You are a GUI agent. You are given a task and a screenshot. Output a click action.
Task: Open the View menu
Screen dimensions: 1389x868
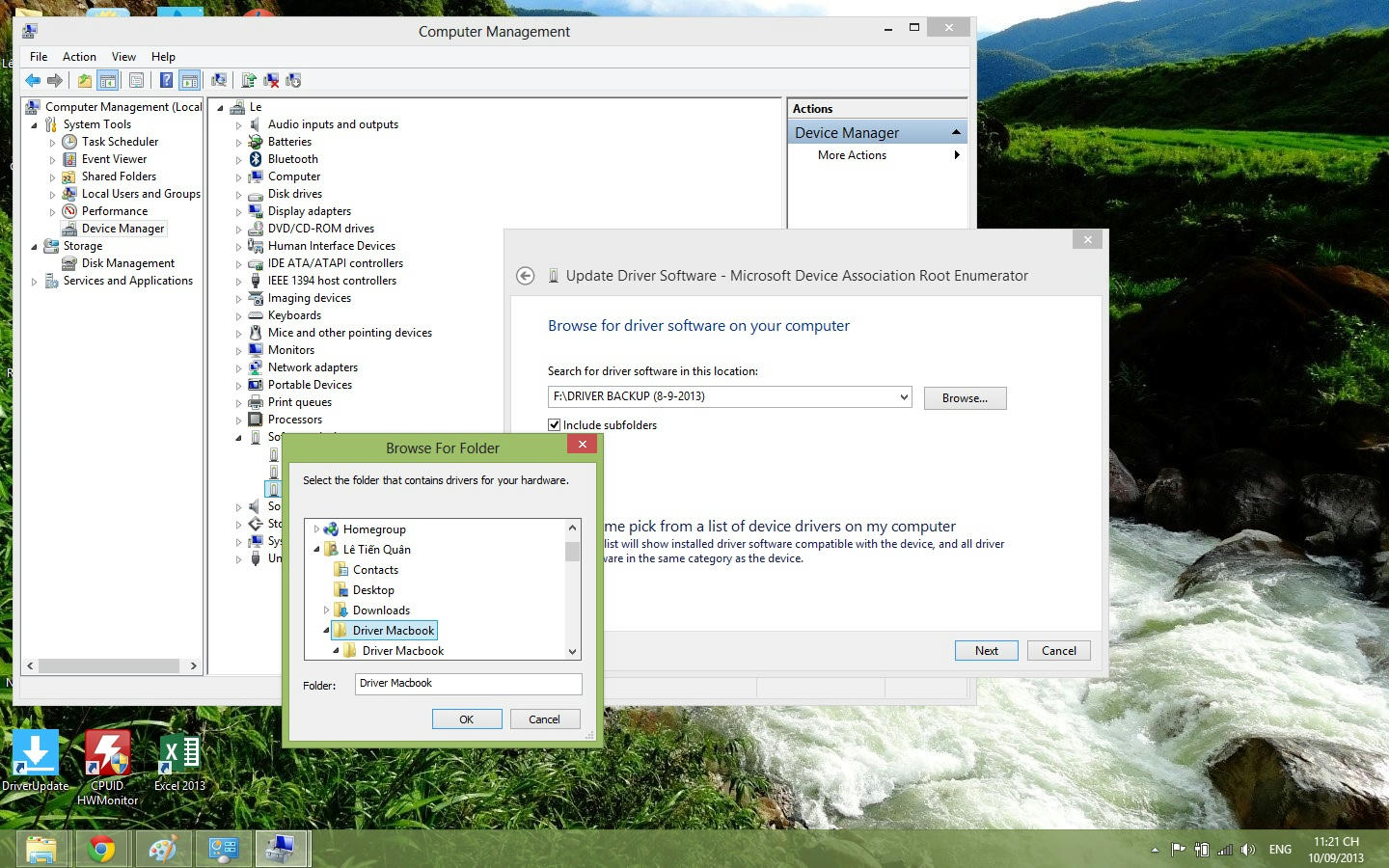click(123, 57)
